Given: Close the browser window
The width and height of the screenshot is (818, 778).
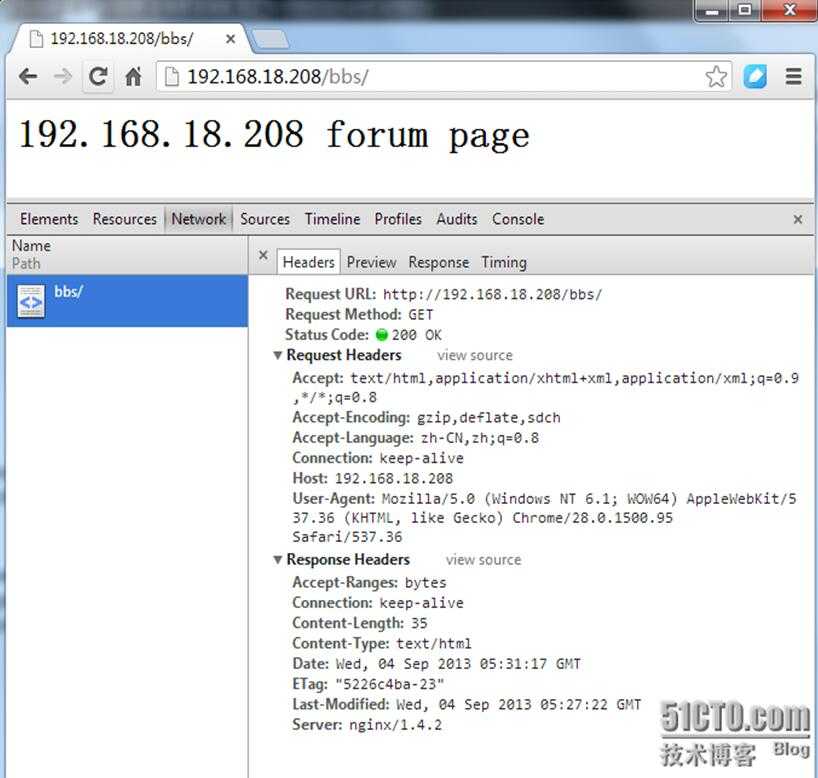Looking at the screenshot, I should [789, 10].
